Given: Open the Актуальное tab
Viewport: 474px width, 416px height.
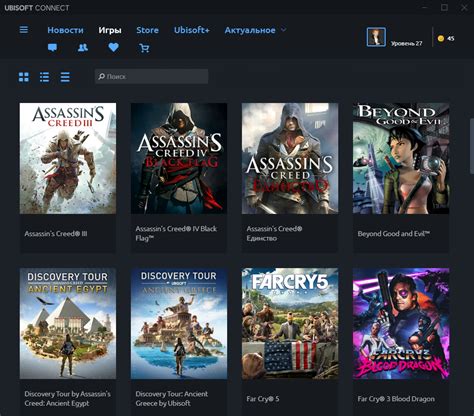Looking at the screenshot, I should [250, 30].
